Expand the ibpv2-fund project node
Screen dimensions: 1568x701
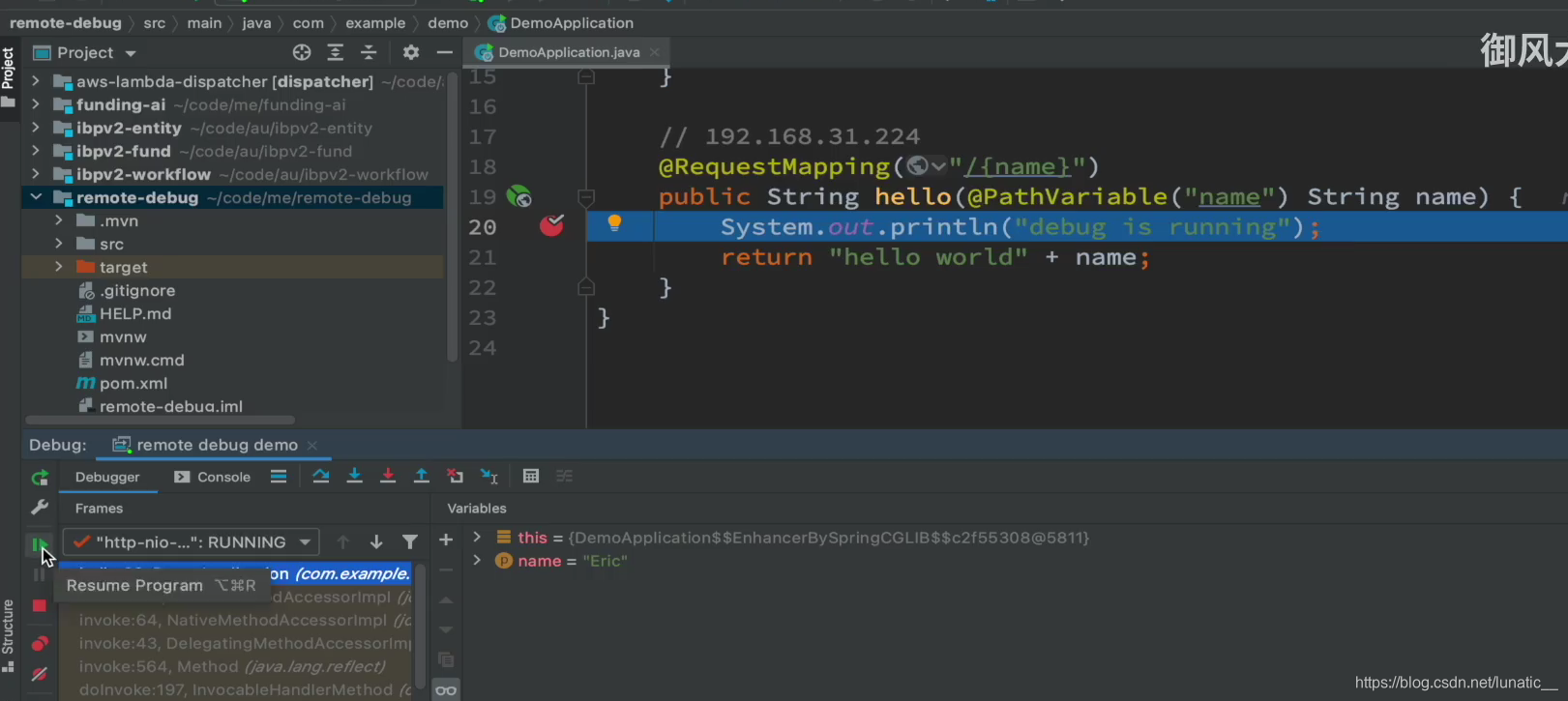click(36, 151)
